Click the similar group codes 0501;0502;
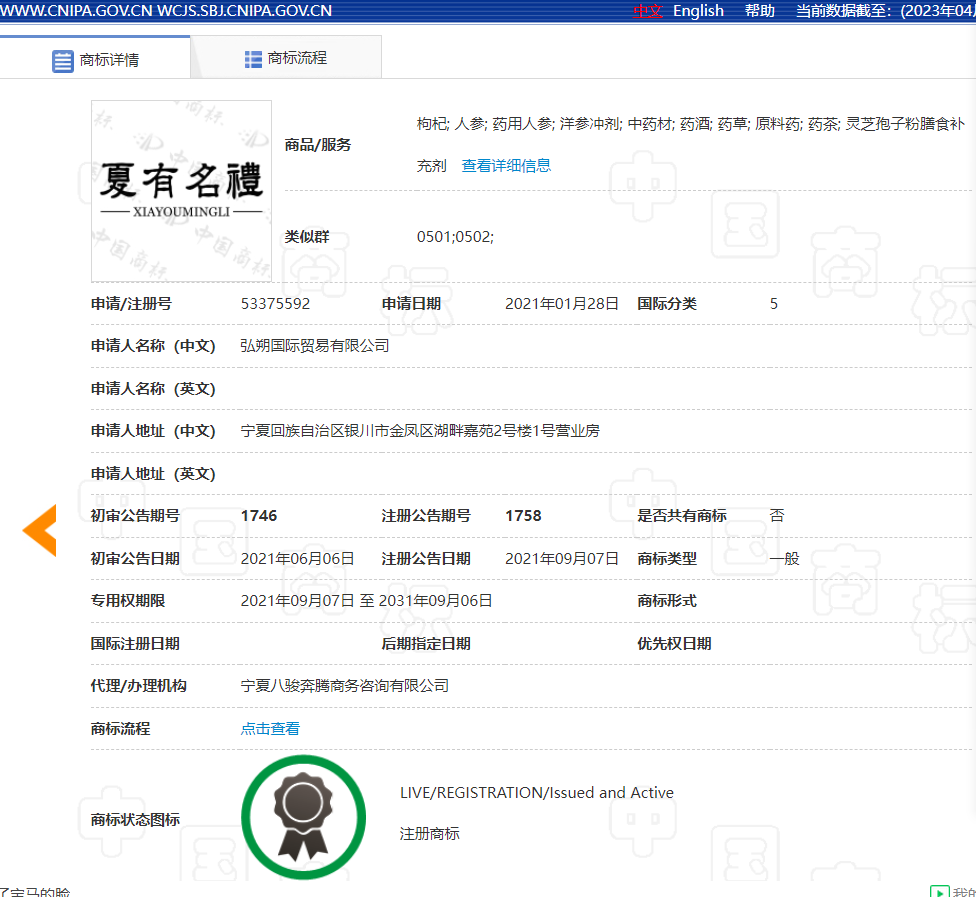The image size is (976, 897). pyautogui.click(x=455, y=237)
